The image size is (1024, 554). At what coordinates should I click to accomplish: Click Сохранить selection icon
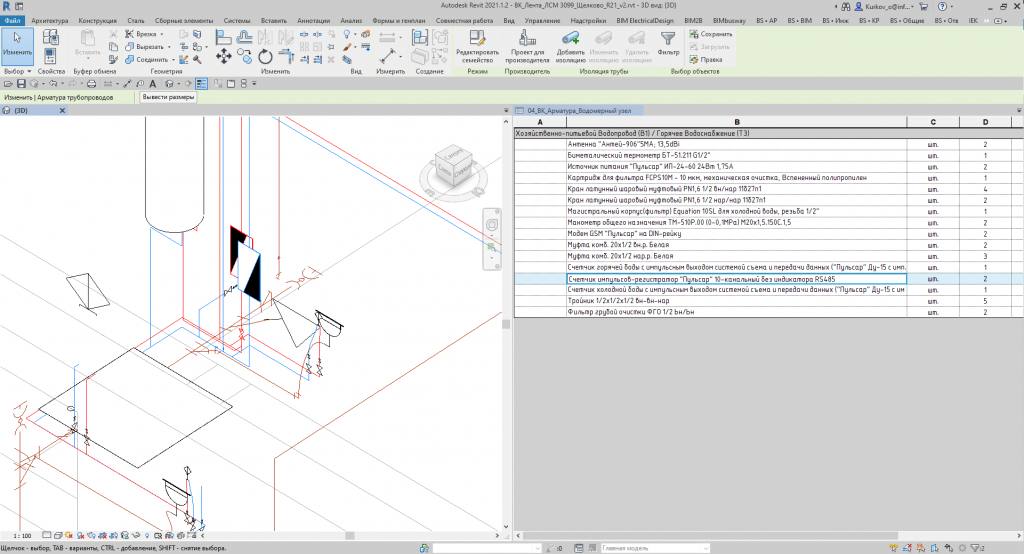click(711, 34)
